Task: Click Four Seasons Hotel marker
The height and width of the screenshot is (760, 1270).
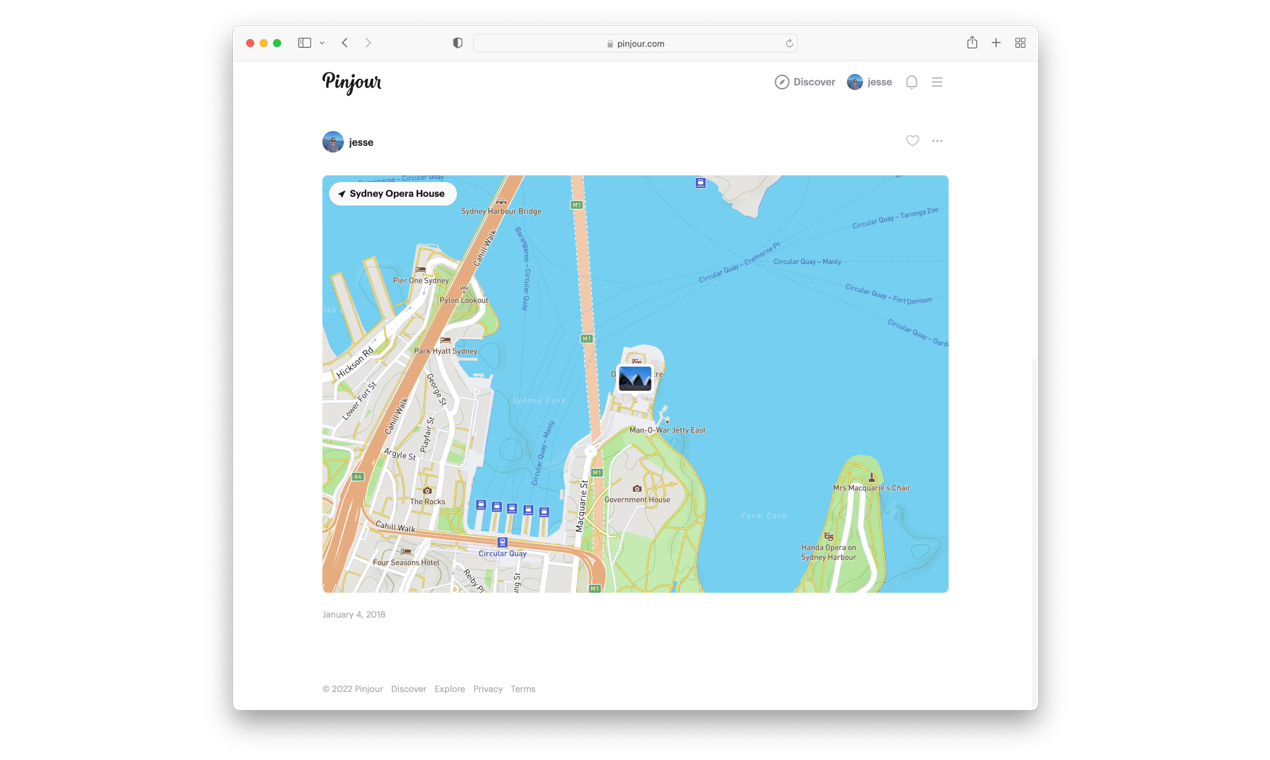Action: (405, 551)
